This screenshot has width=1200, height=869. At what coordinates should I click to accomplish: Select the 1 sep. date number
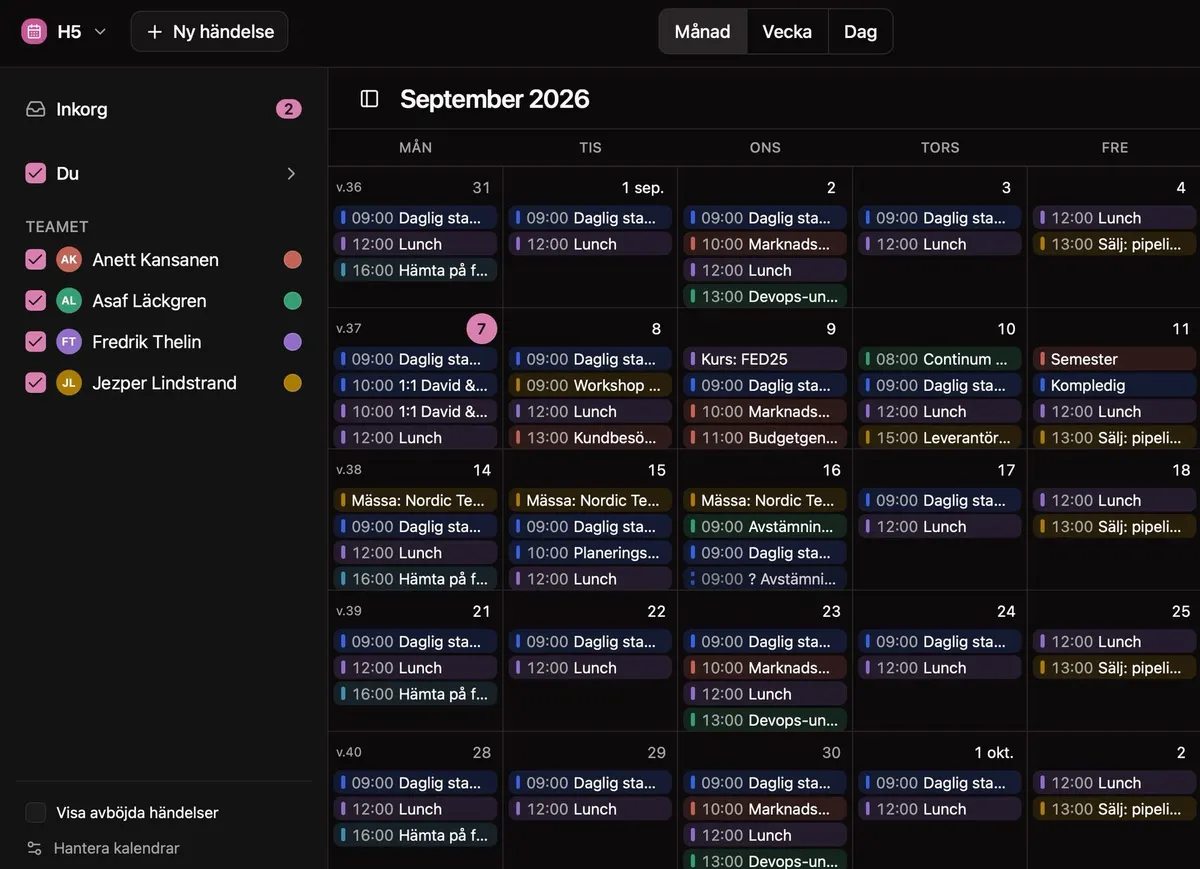[x=642, y=188]
